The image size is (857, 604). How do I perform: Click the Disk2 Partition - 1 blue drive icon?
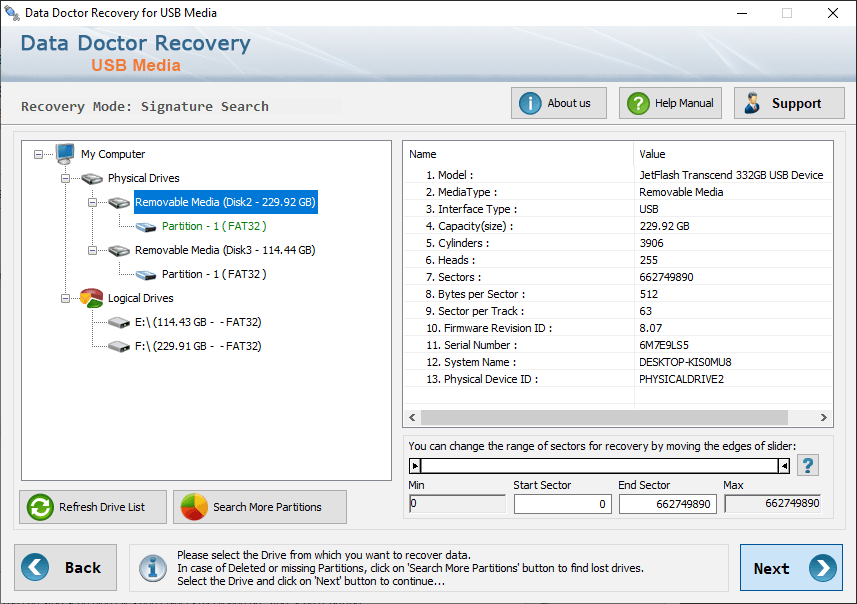[146, 227]
